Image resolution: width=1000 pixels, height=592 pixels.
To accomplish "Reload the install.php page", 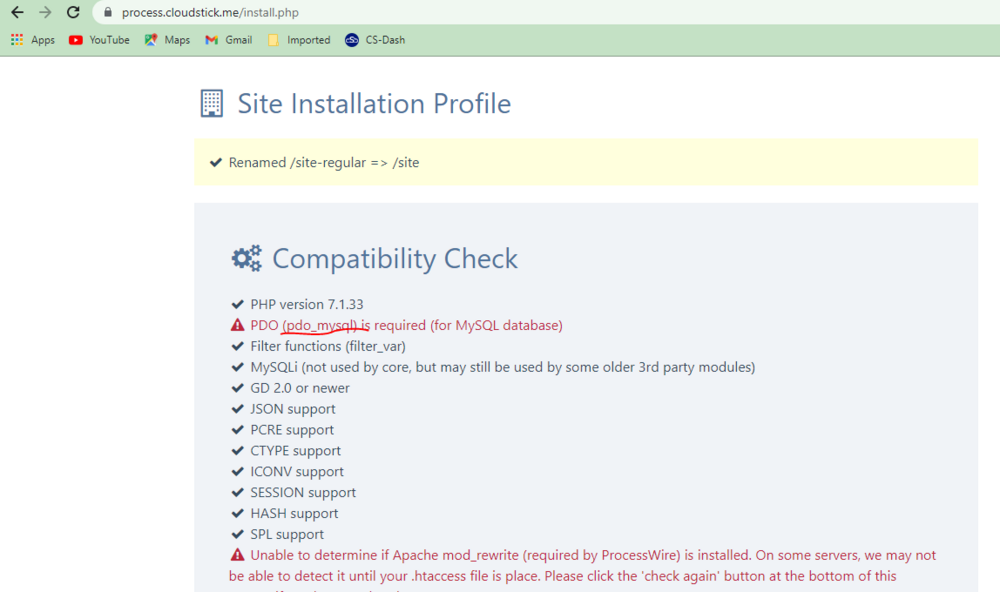I will (73, 13).
